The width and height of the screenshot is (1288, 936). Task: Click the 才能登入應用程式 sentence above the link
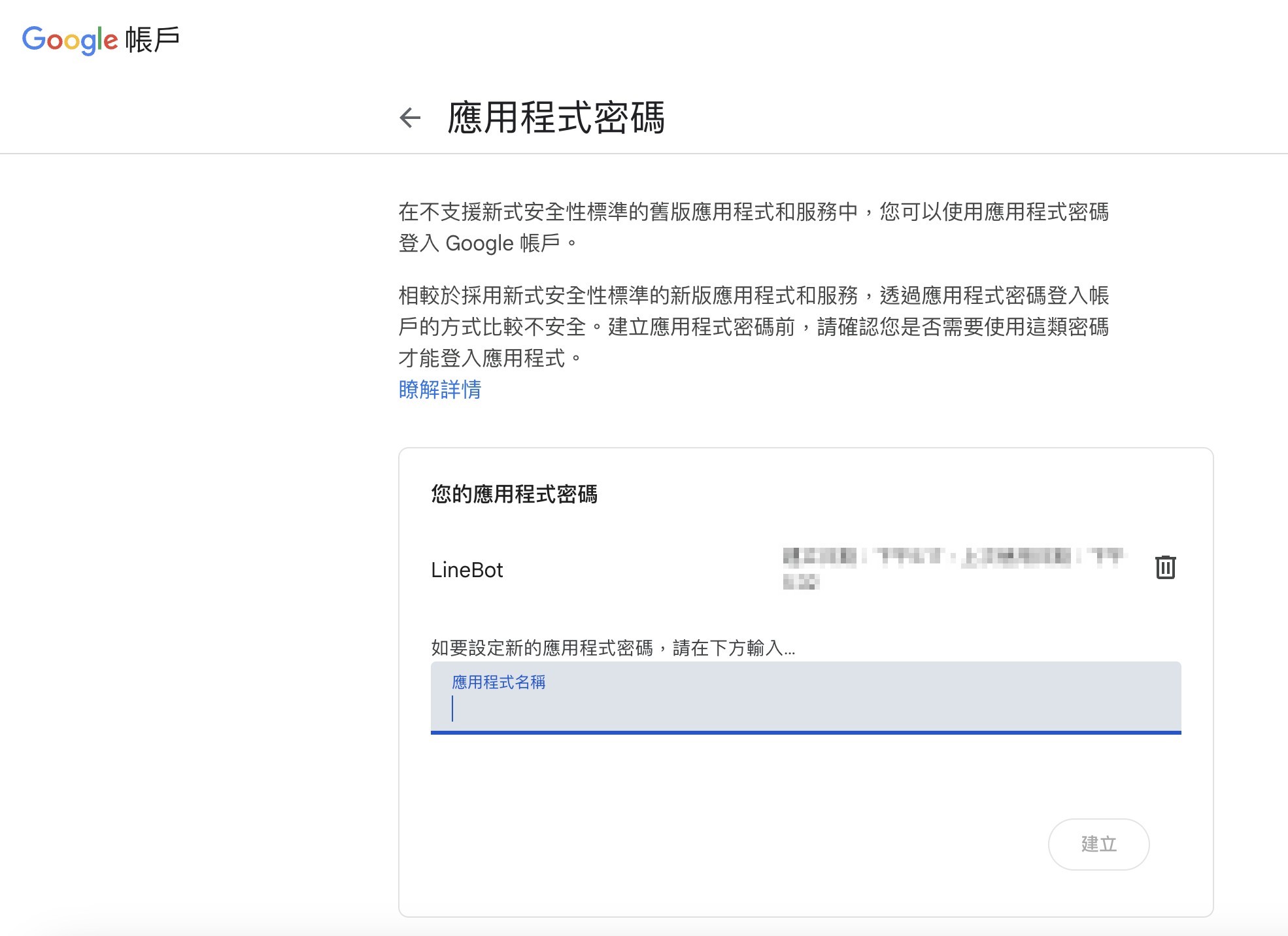[x=483, y=358]
